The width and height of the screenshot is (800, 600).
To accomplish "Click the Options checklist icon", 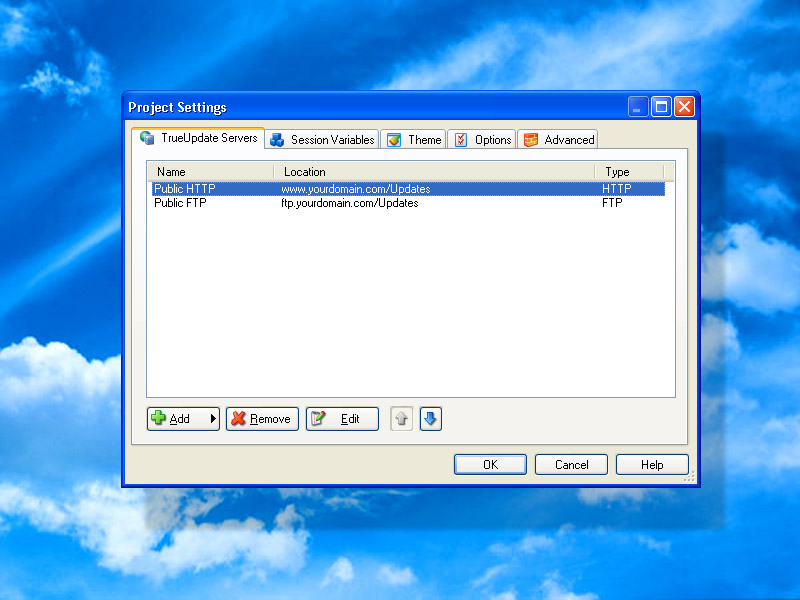I will click(x=461, y=140).
